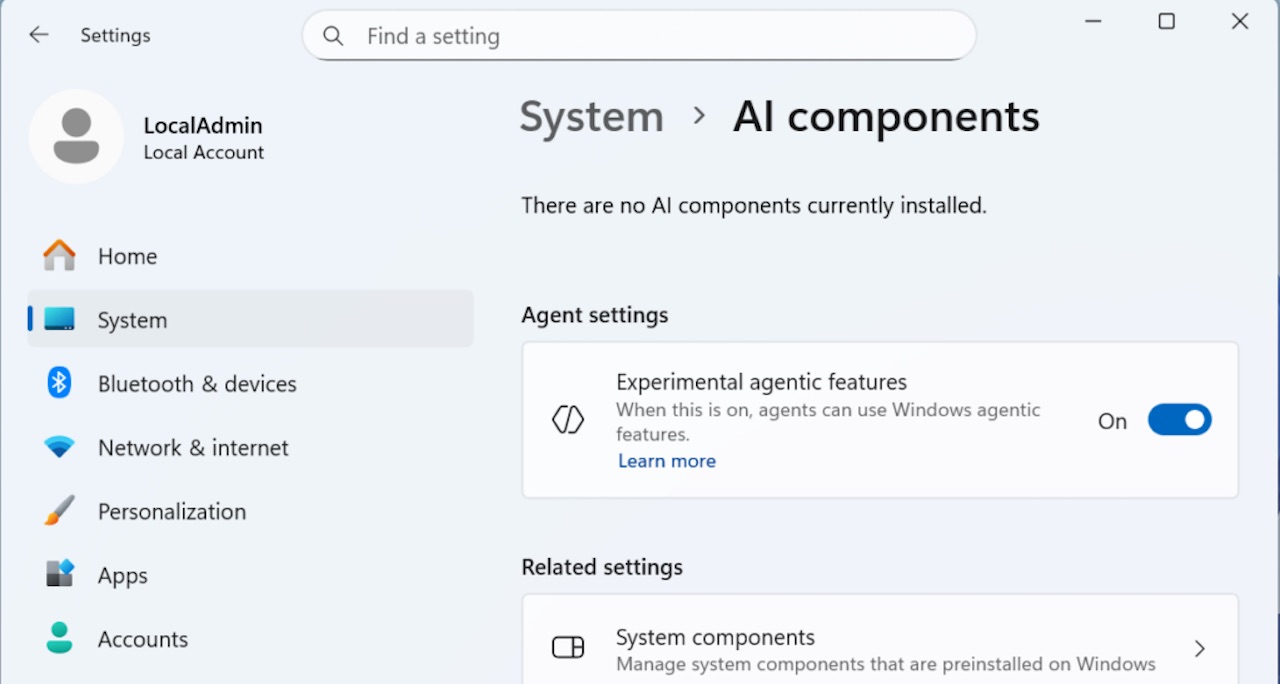Image resolution: width=1280 pixels, height=684 pixels.
Task: Click the Network Wi-Fi icon
Action: coord(59,447)
